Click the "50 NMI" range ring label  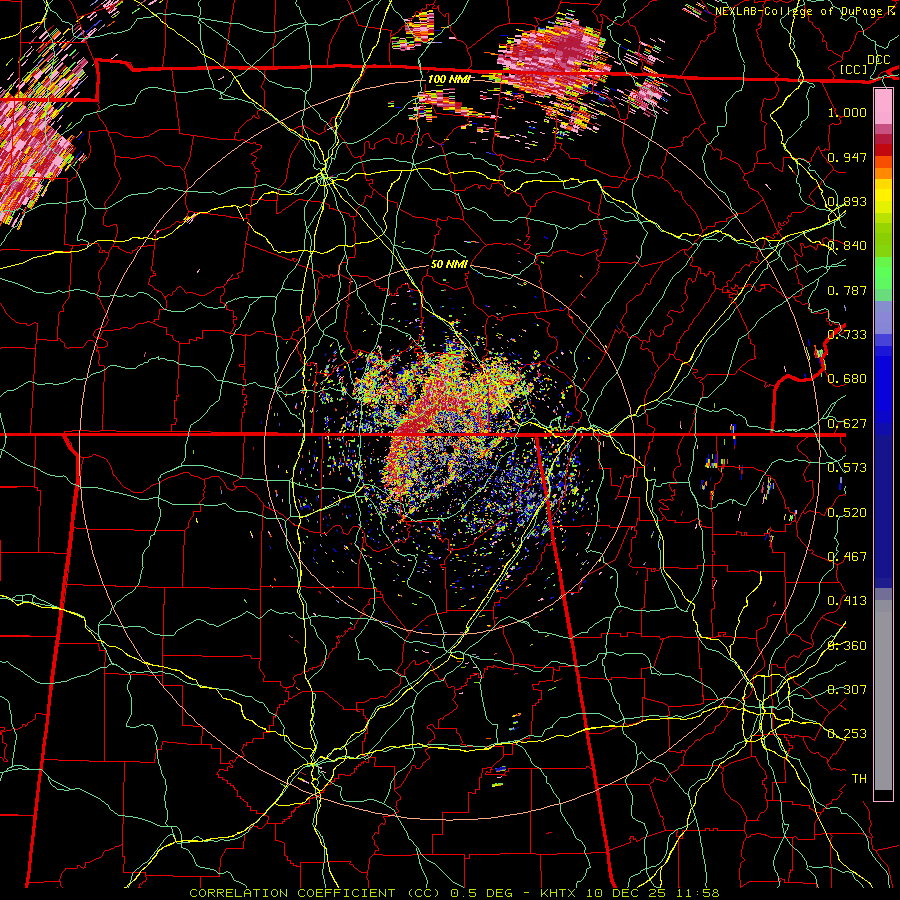coord(449,264)
